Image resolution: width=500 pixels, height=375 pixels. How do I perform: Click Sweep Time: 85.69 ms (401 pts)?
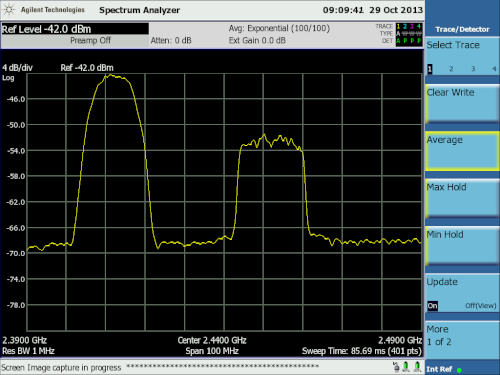tap(362, 351)
